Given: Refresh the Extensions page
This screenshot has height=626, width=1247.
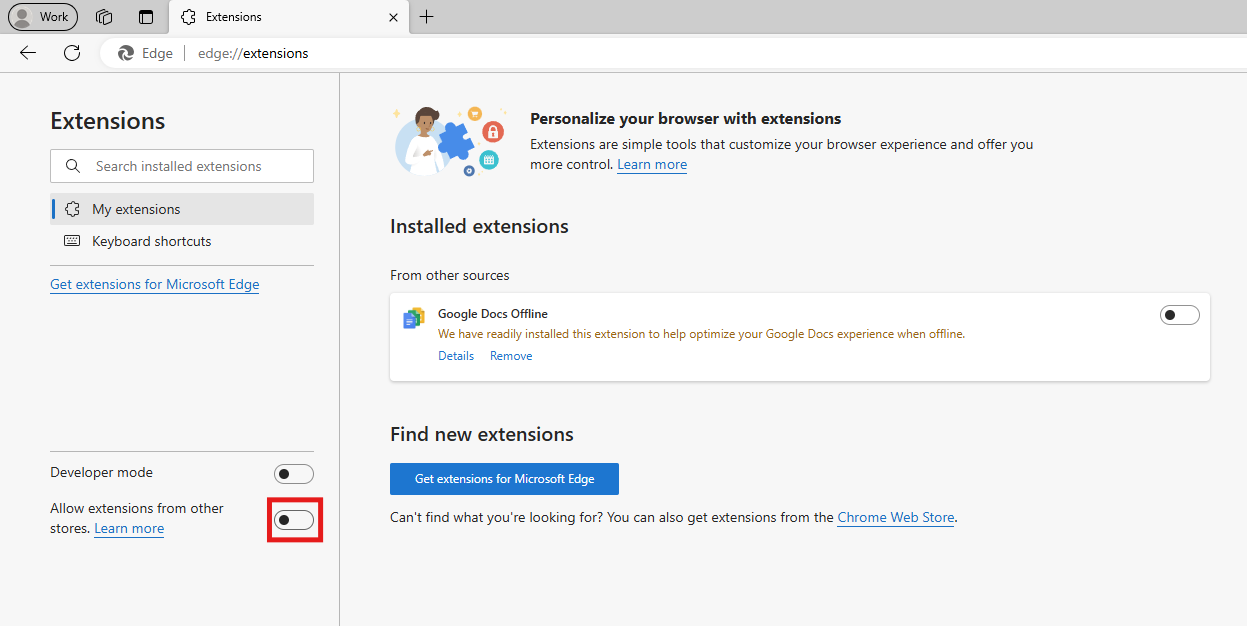Looking at the screenshot, I should 72,53.
